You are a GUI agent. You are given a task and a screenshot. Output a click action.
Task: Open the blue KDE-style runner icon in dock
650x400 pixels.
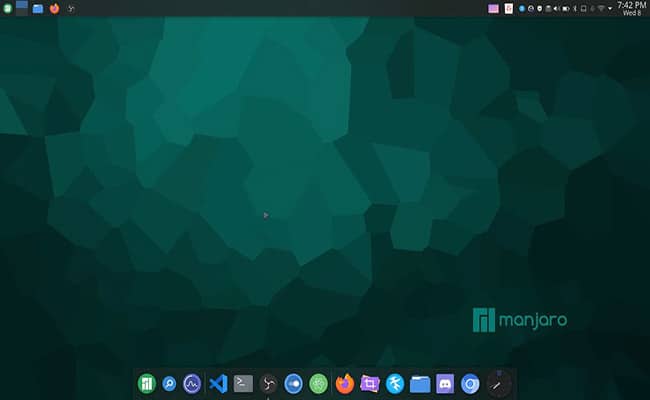point(395,383)
